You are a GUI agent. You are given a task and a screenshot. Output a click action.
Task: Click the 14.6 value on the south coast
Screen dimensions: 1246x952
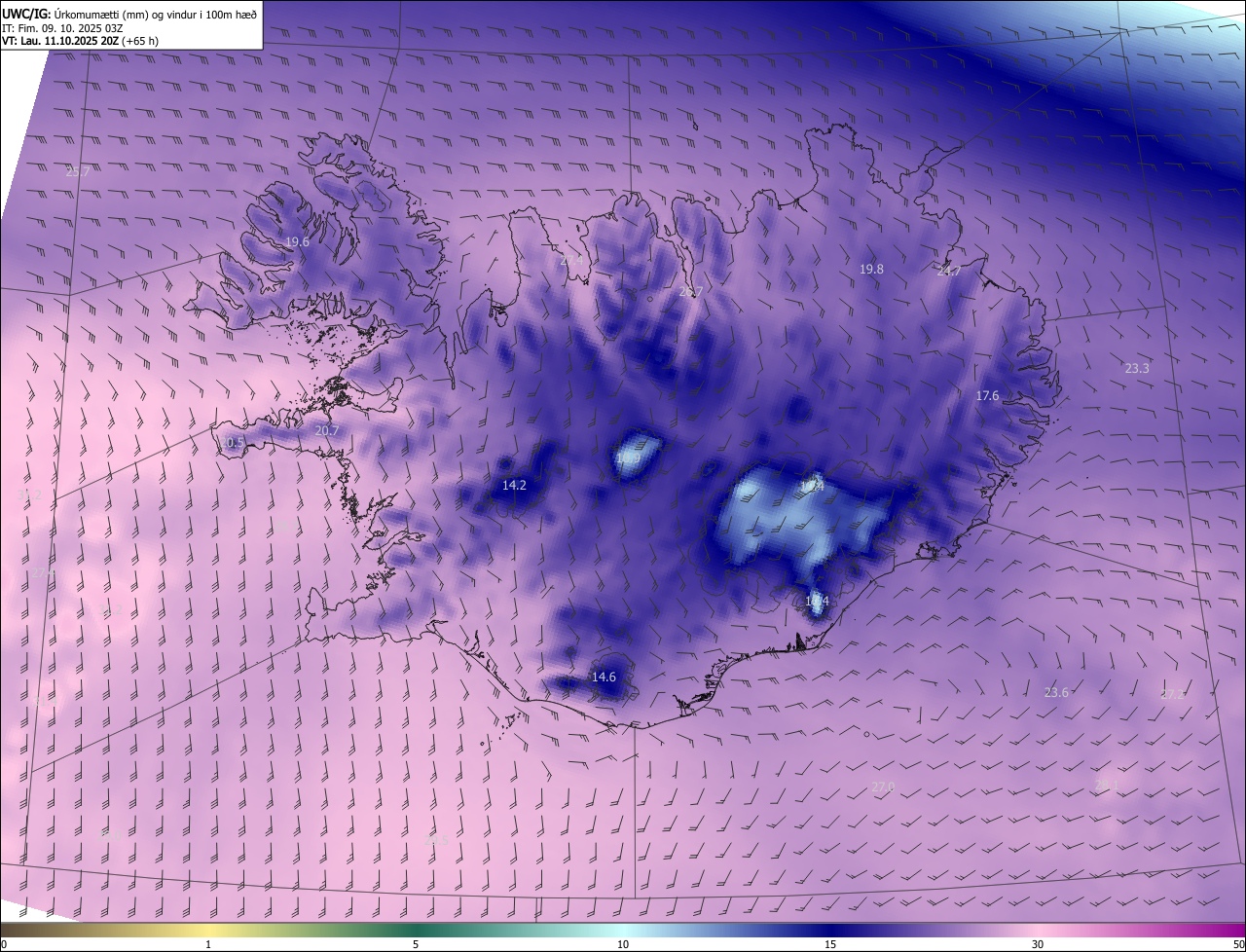pyautogui.click(x=604, y=677)
